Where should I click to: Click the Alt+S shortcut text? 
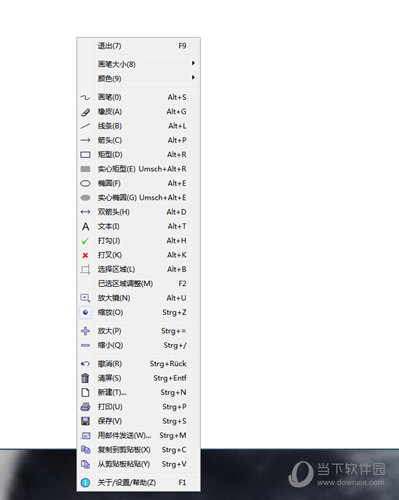coord(177,97)
